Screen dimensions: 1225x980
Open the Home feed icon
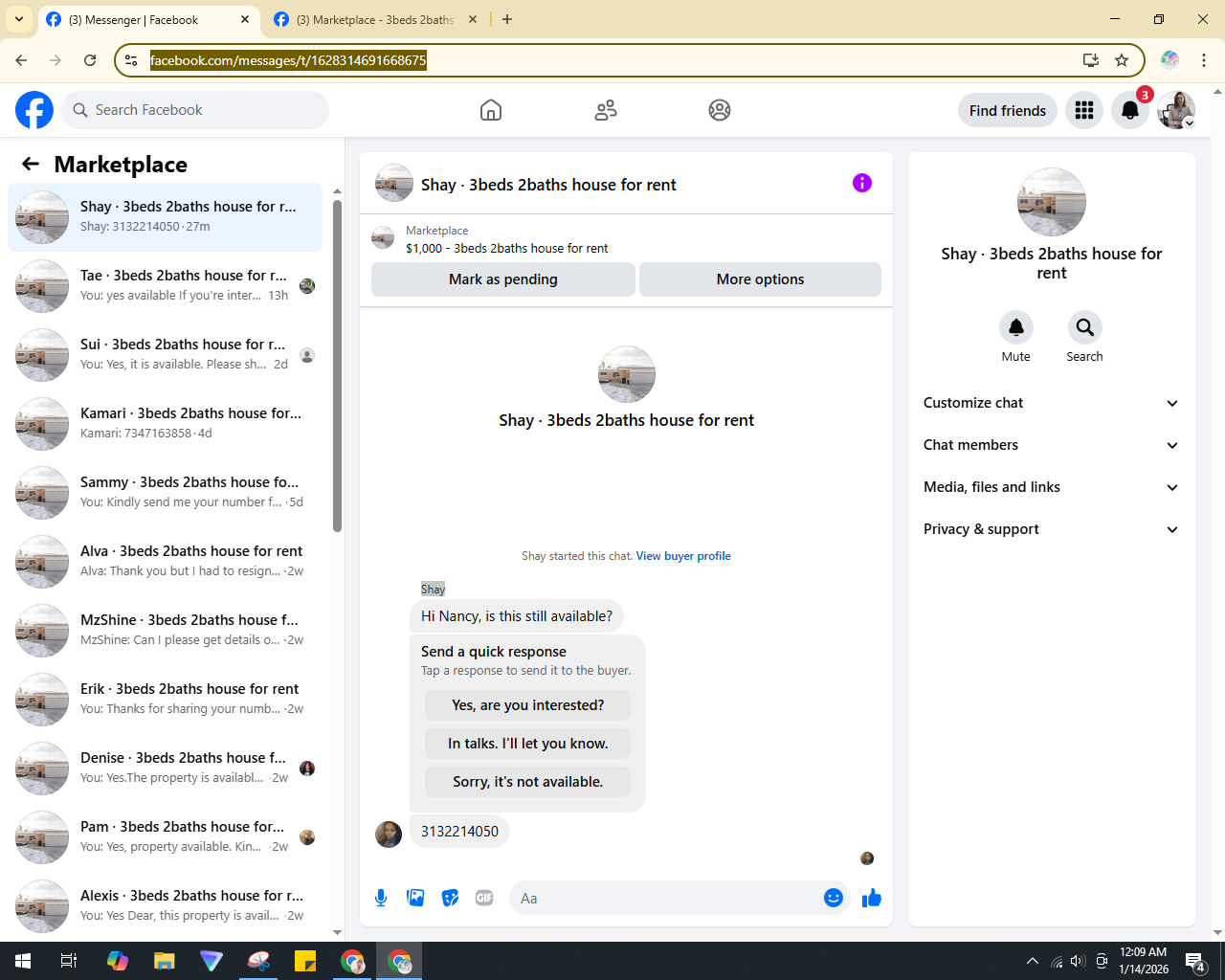pos(491,110)
